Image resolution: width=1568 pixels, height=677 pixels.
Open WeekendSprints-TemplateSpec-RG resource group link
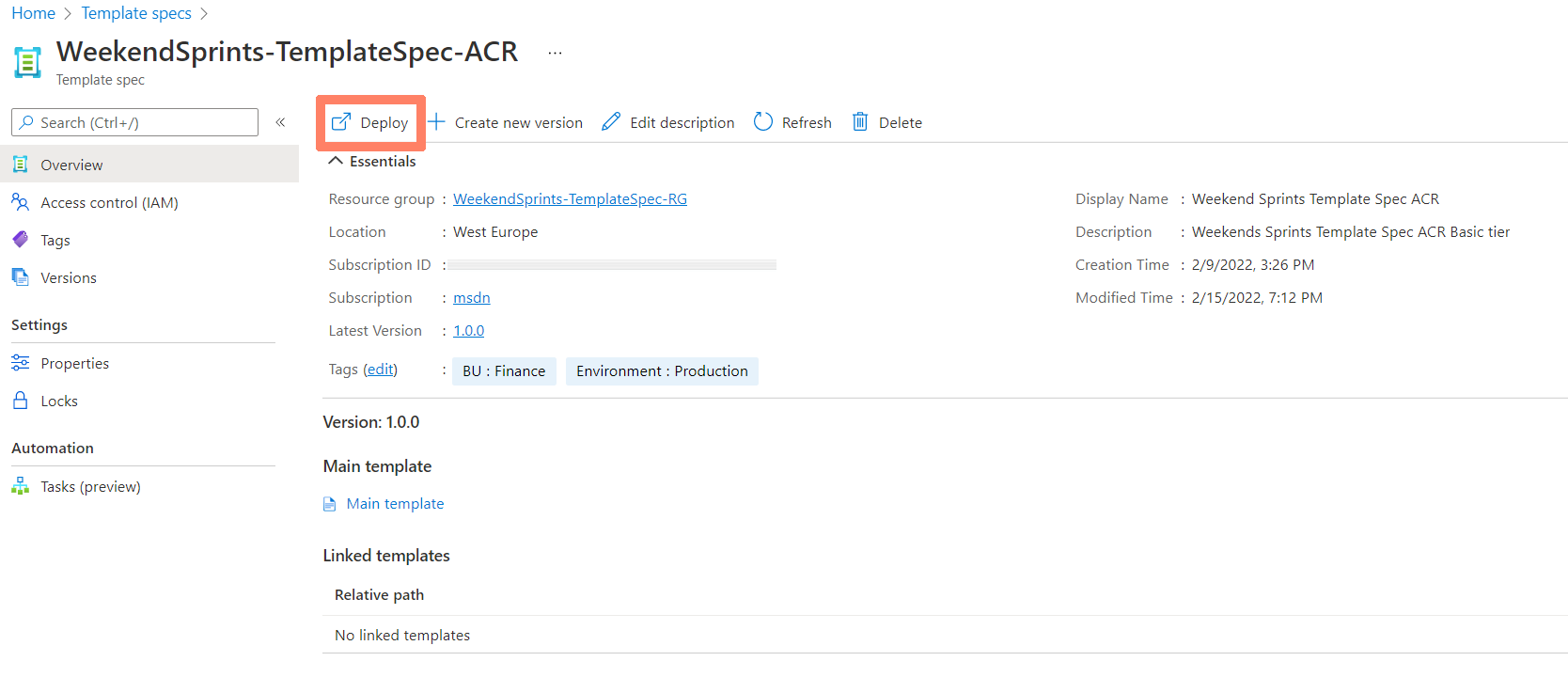click(570, 198)
